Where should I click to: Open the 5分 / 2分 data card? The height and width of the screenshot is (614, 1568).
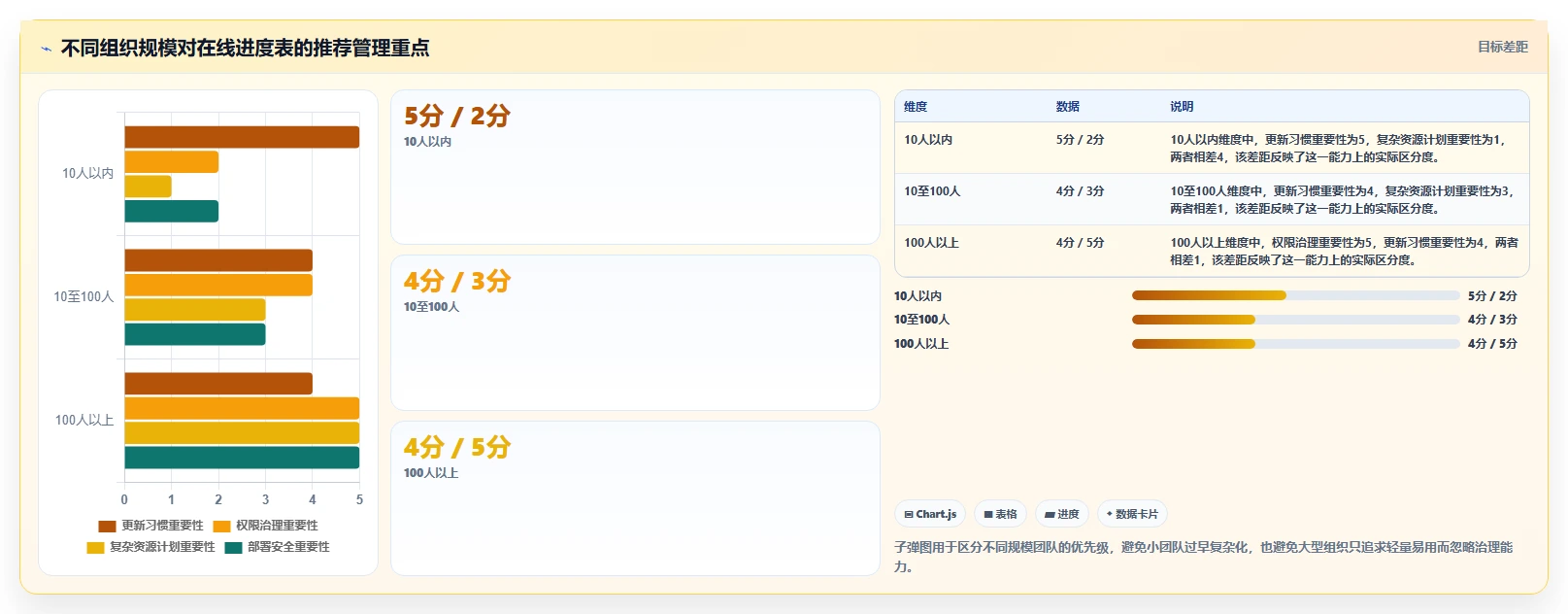tap(635, 167)
